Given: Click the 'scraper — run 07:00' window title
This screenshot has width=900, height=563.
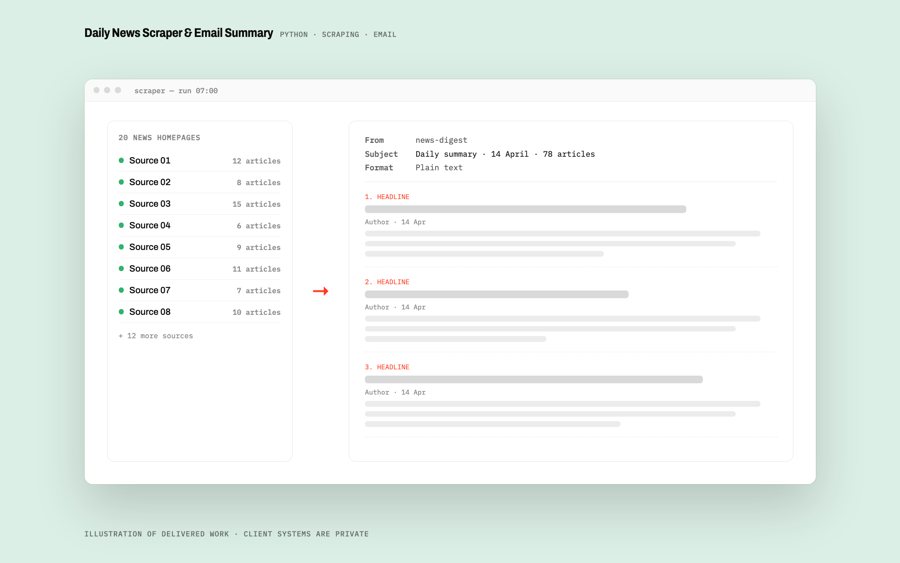Looking at the screenshot, I should point(176,91).
